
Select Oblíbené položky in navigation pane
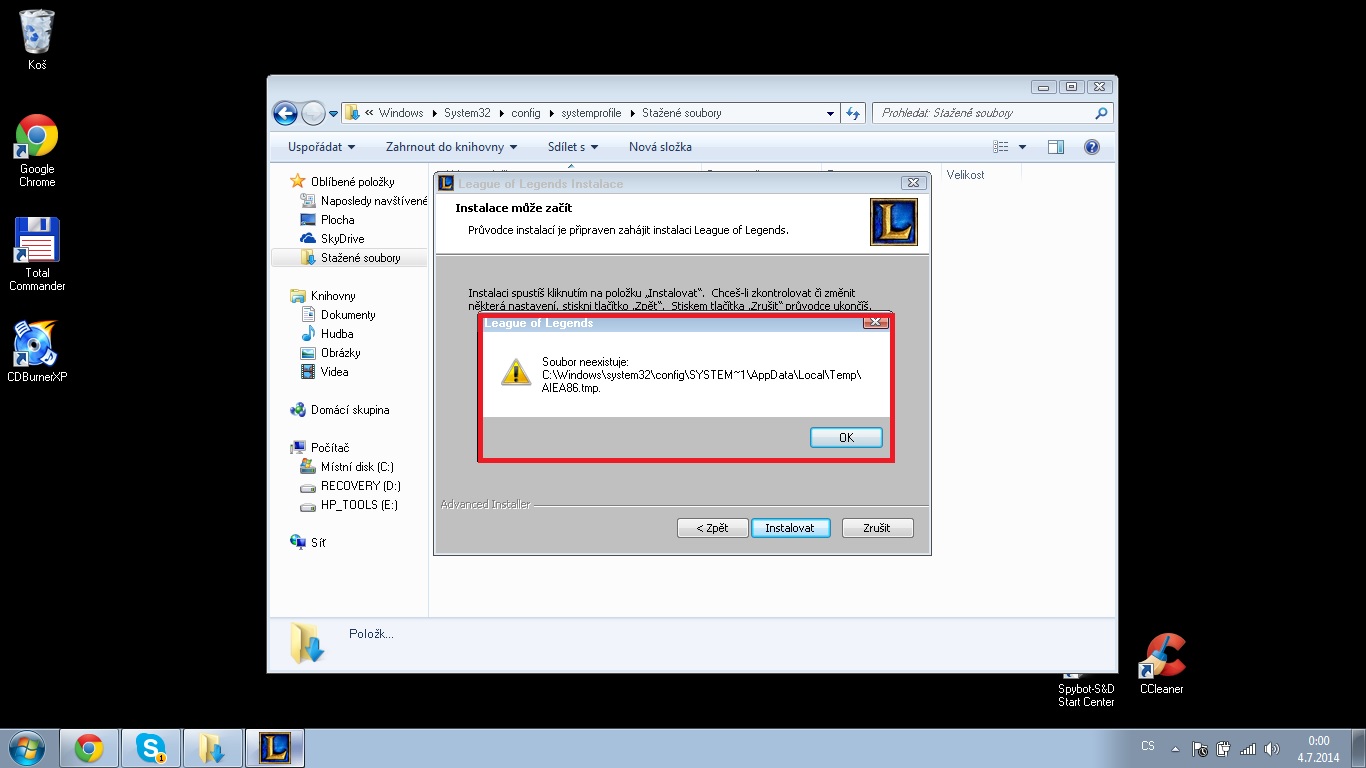[352, 182]
